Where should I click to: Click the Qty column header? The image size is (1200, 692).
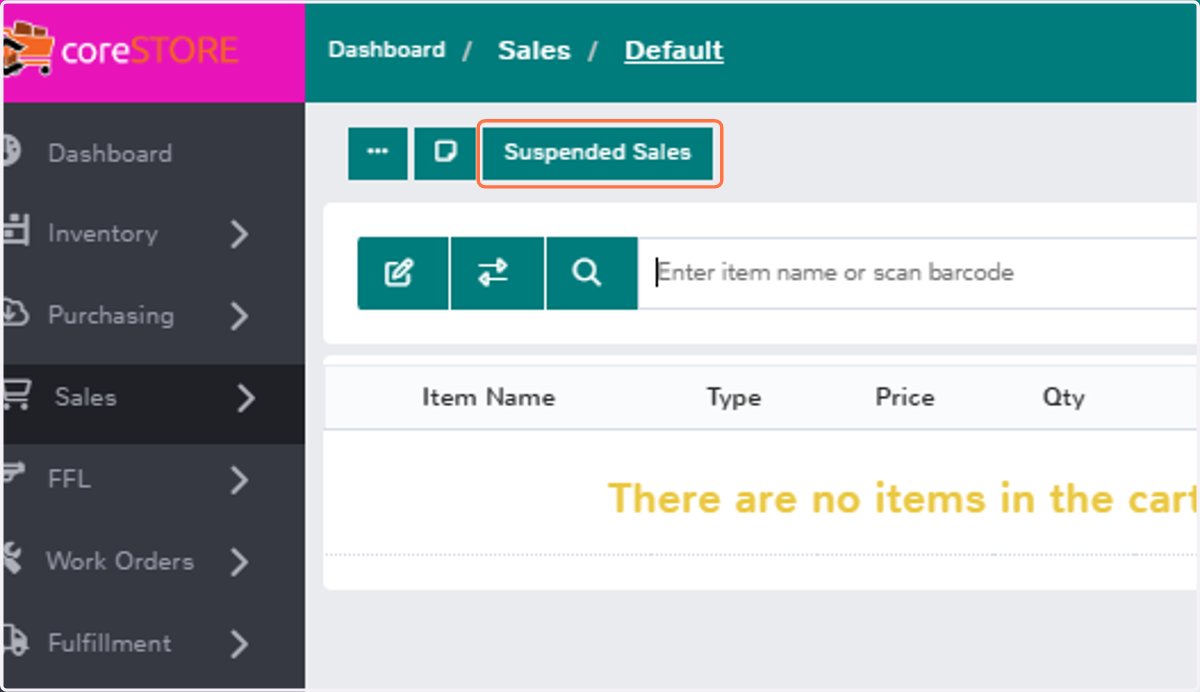1063,397
